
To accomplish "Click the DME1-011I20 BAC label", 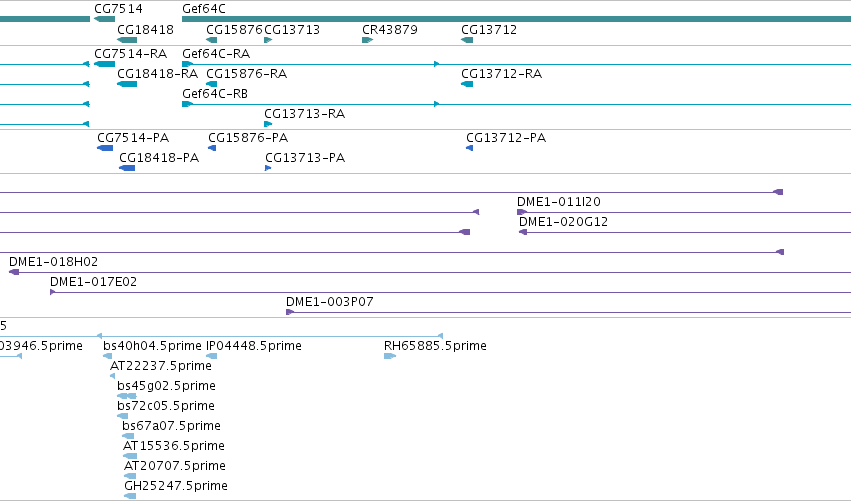I will pos(558,201).
